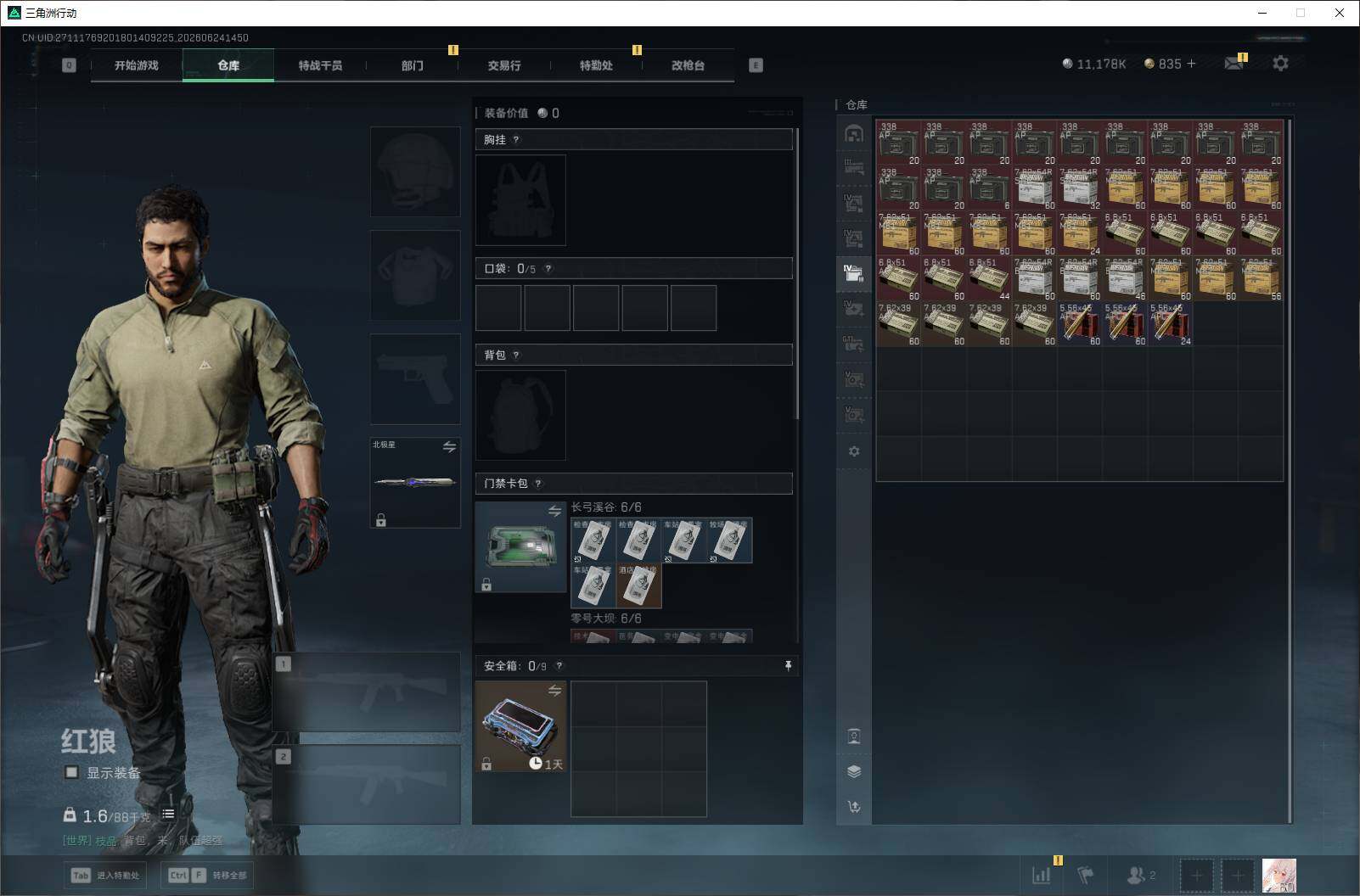This screenshot has width=1360, height=896.
Task: Add premium currency with the plus beside 835
Action: (1191, 64)
